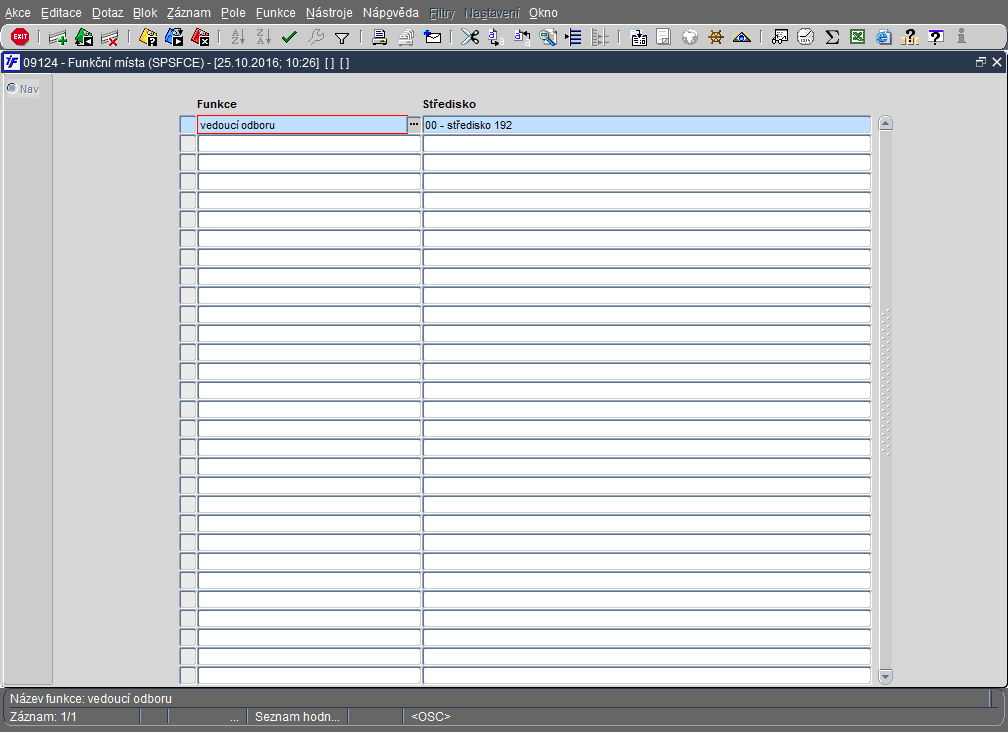Open the Nápověda menu

tap(391, 13)
